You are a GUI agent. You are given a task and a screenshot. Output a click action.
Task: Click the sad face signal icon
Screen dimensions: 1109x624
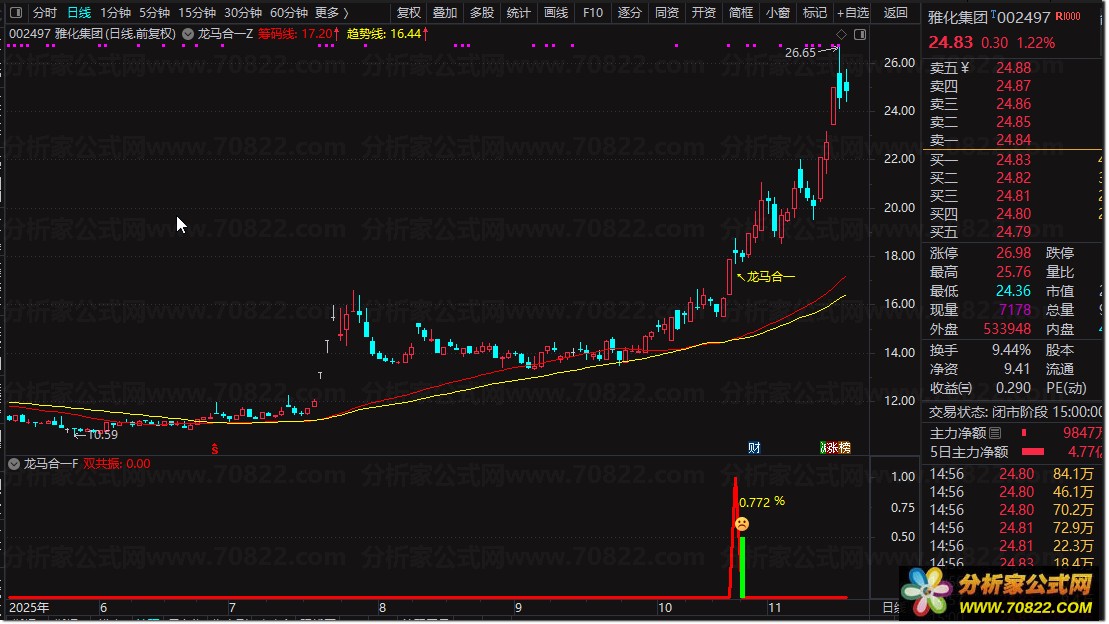tap(742, 524)
